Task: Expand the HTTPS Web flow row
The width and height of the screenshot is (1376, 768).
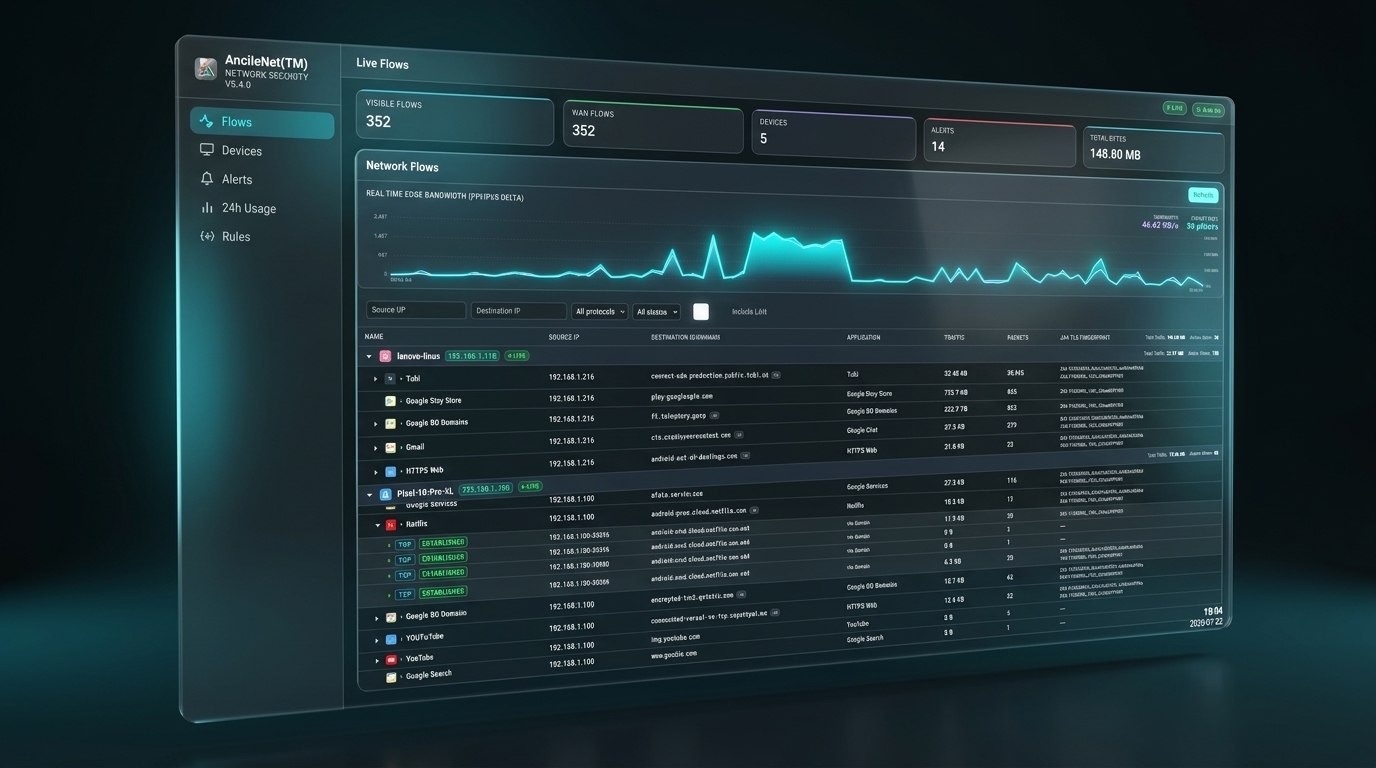Action: point(376,472)
